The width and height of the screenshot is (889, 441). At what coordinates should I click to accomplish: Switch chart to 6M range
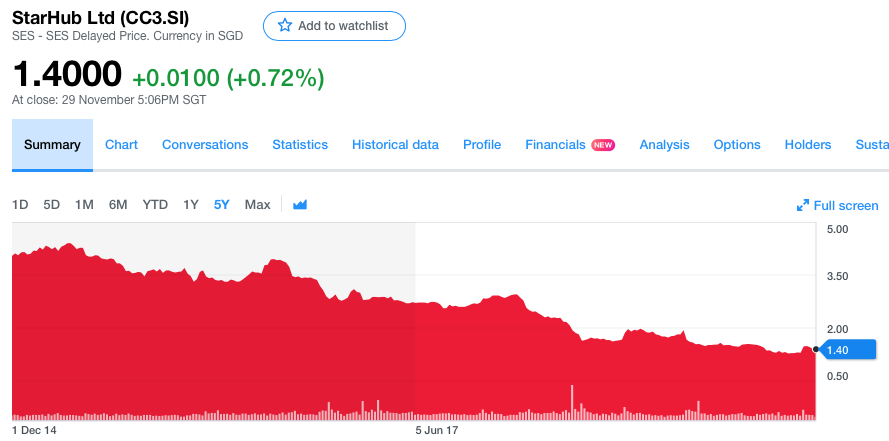click(118, 205)
